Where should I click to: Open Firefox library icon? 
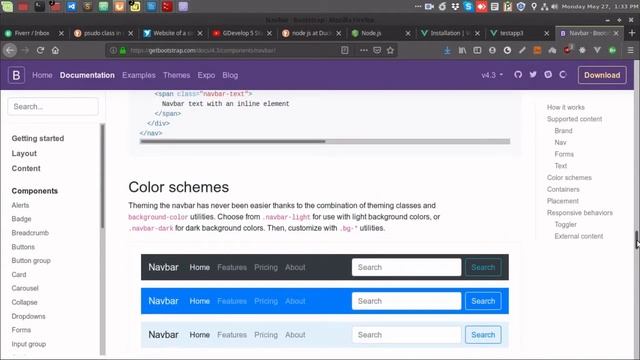[x=462, y=50]
